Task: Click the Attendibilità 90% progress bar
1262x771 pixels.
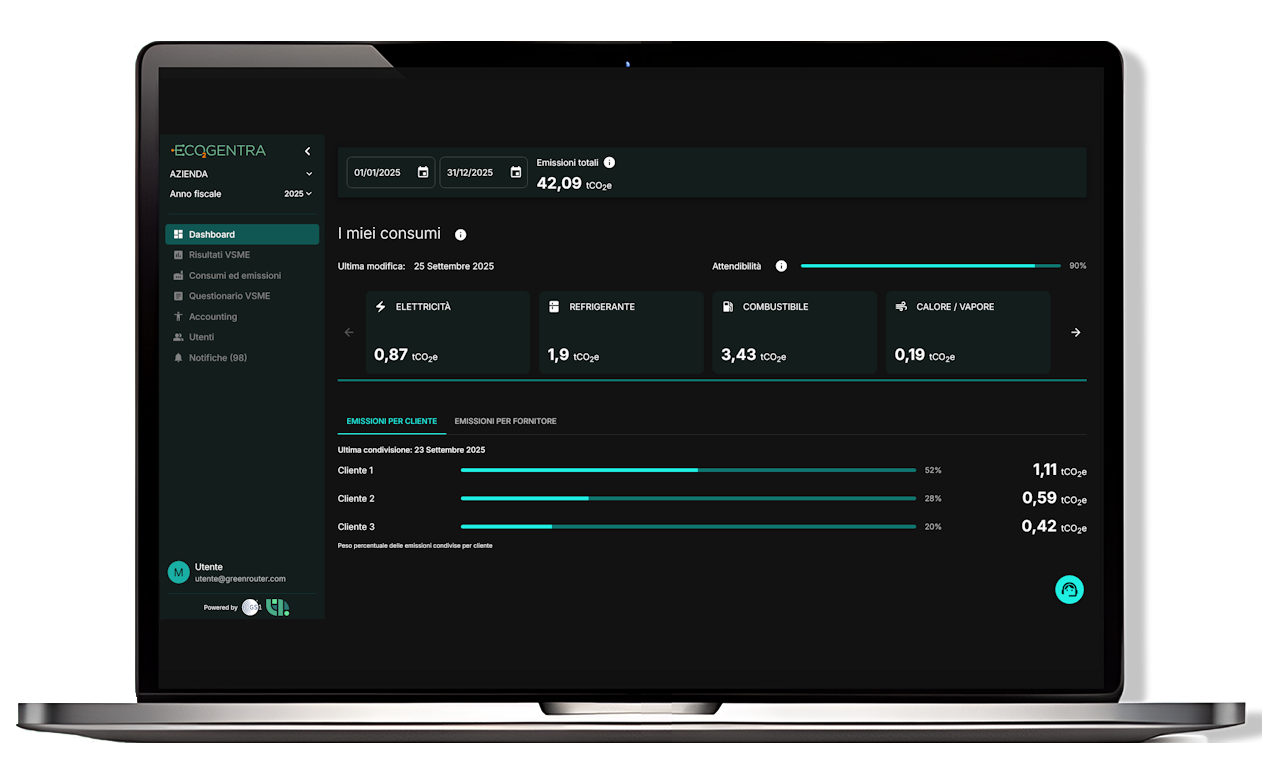Action: click(x=930, y=266)
